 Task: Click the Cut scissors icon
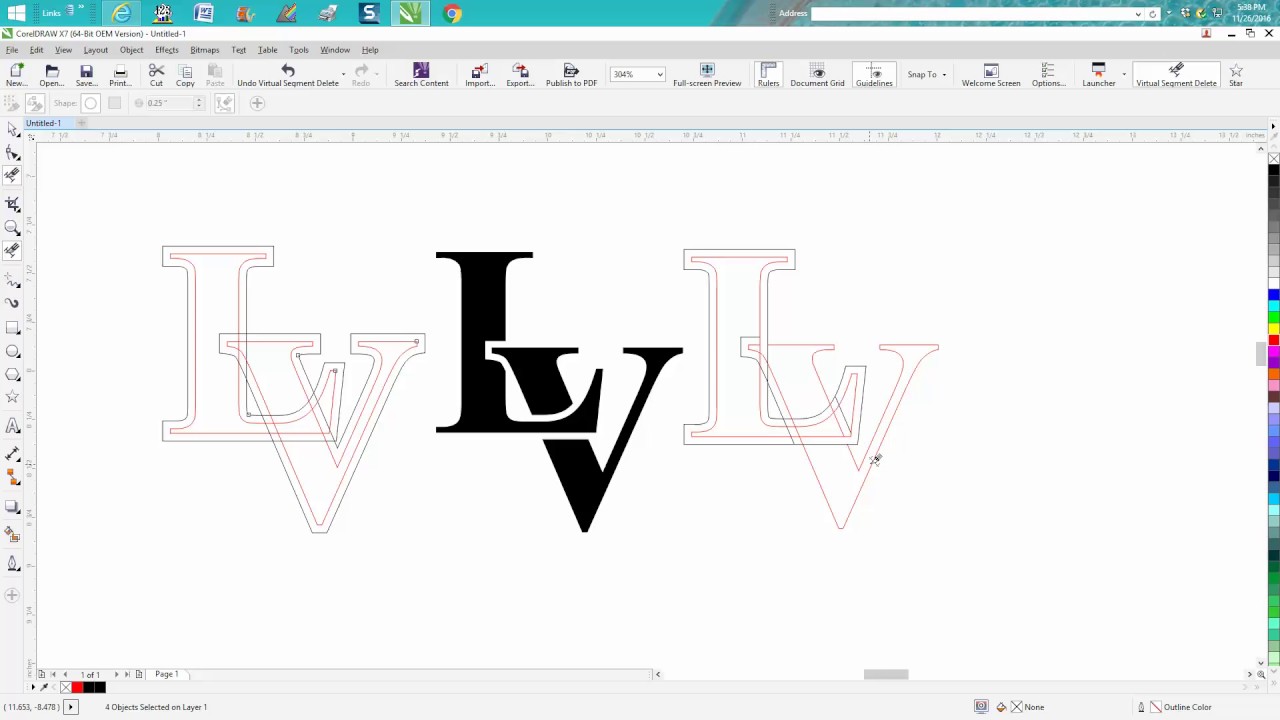tap(156, 75)
